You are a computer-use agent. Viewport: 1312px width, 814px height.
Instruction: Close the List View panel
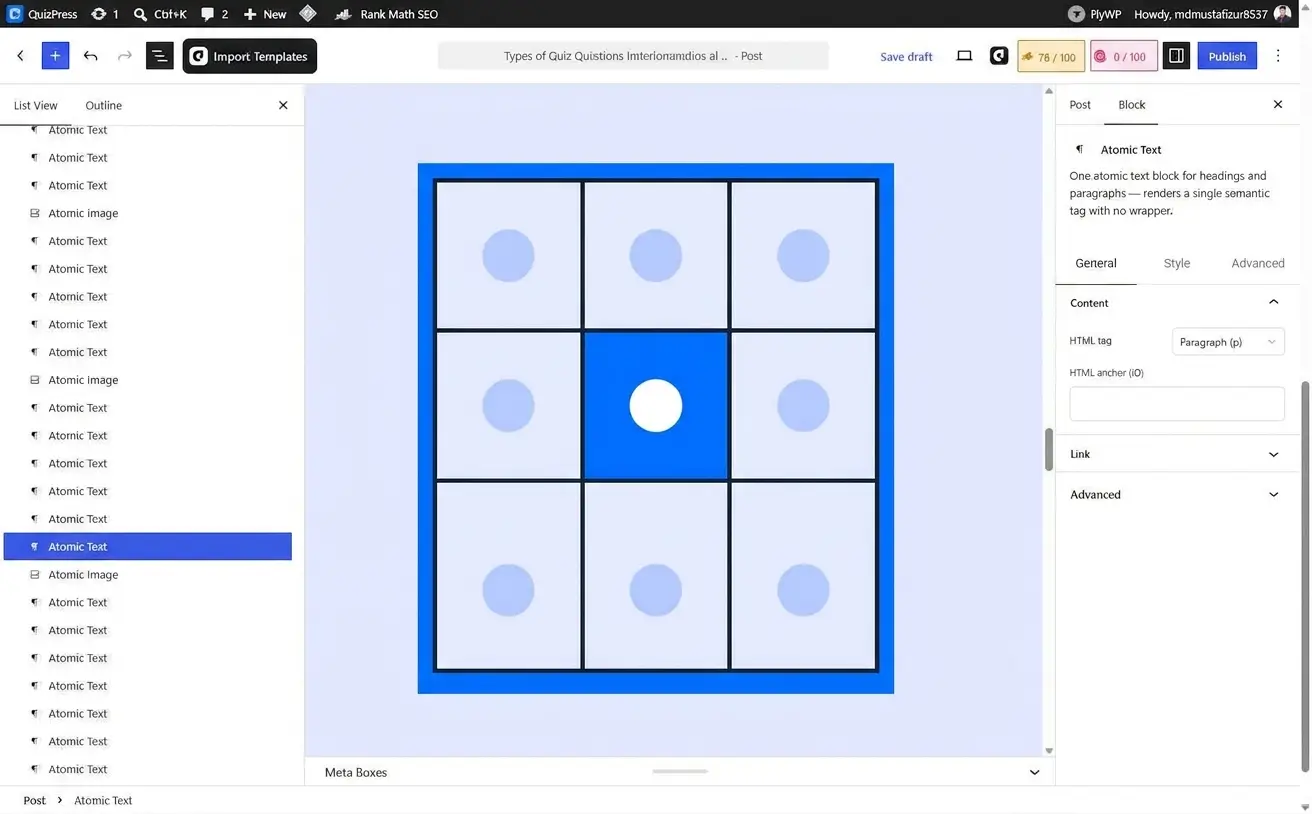tap(283, 105)
